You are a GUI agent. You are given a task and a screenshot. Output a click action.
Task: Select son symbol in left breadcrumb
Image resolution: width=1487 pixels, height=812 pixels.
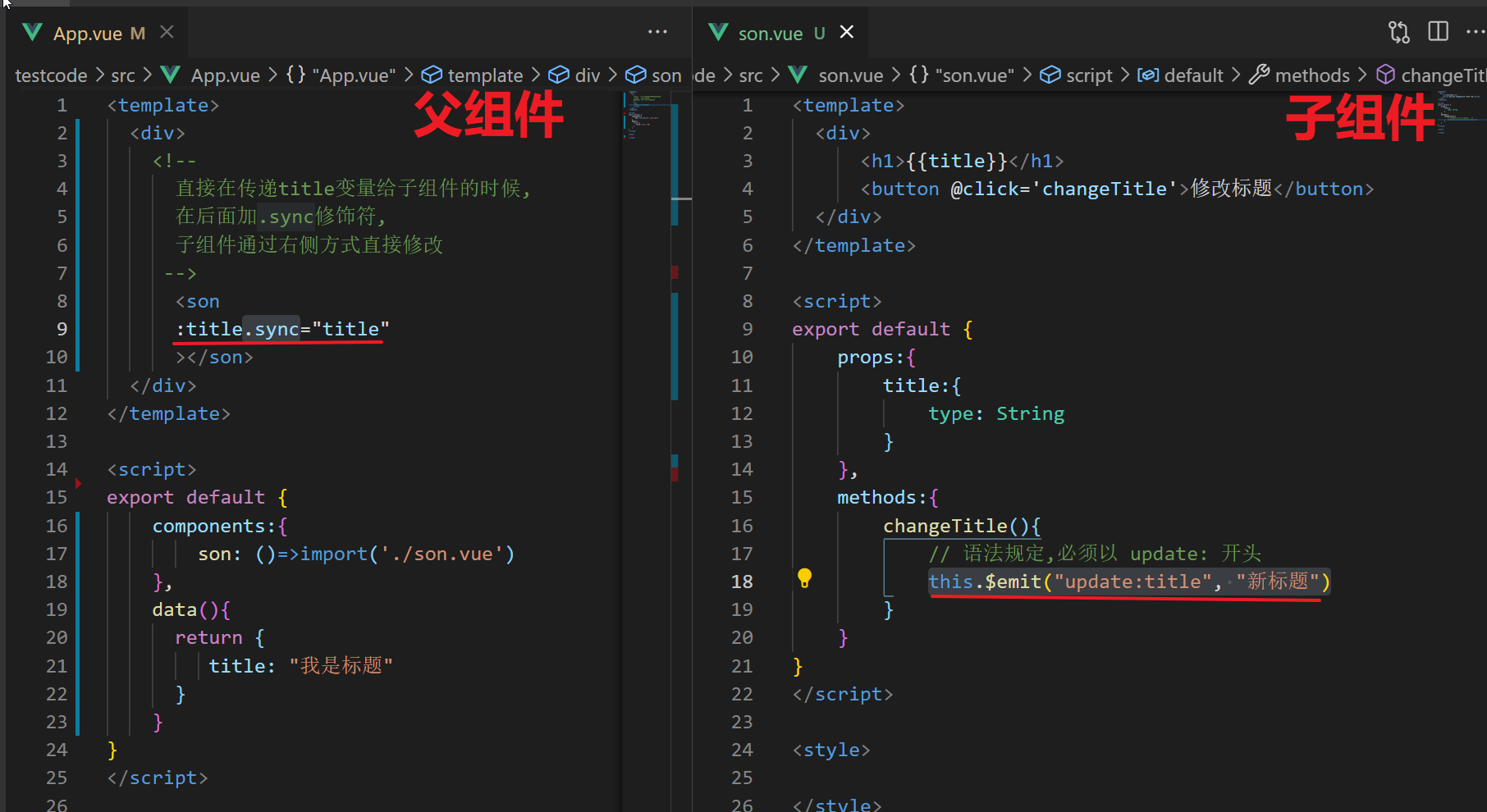(x=654, y=75)
